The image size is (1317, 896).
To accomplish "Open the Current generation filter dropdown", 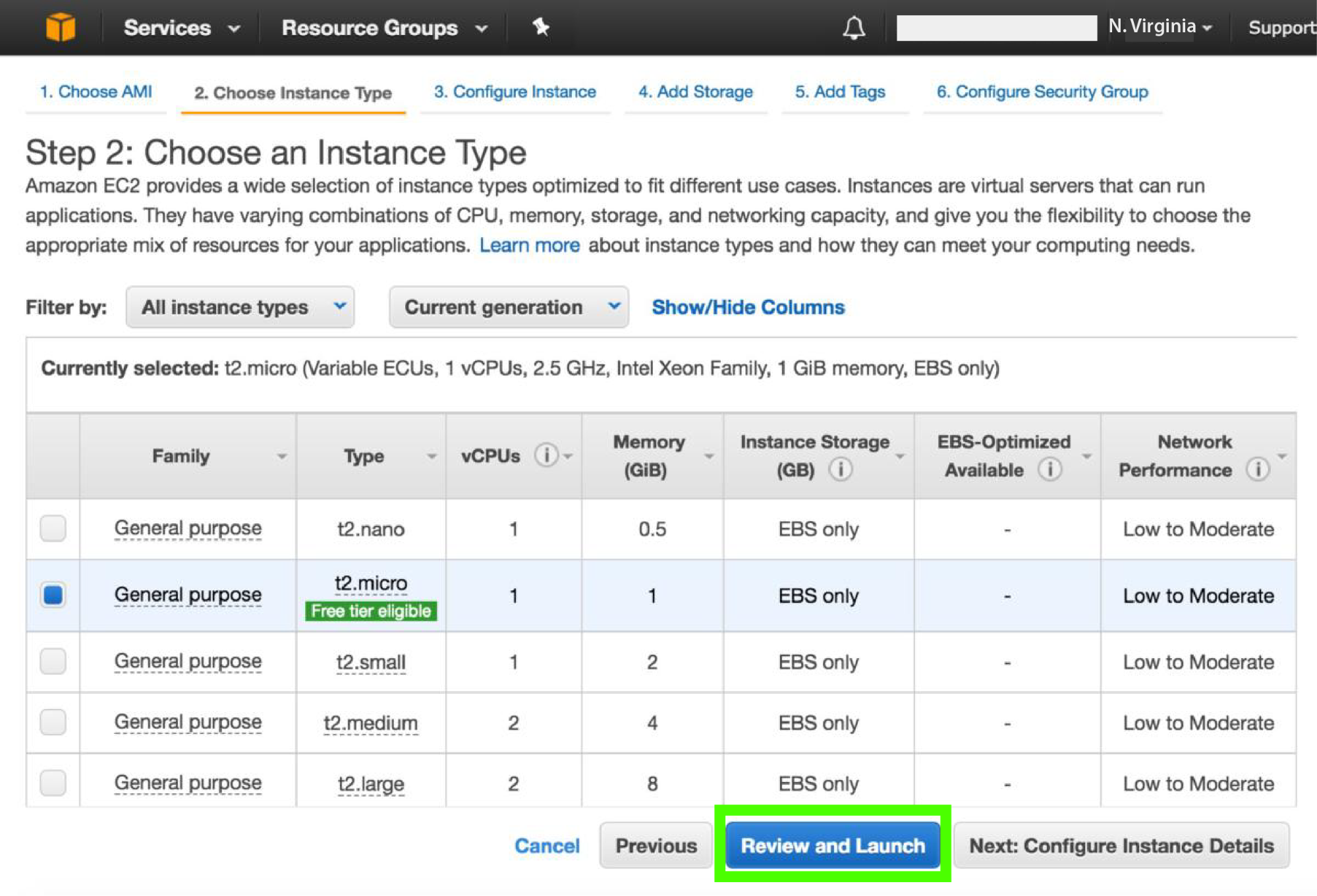I will tap(509, 307).
